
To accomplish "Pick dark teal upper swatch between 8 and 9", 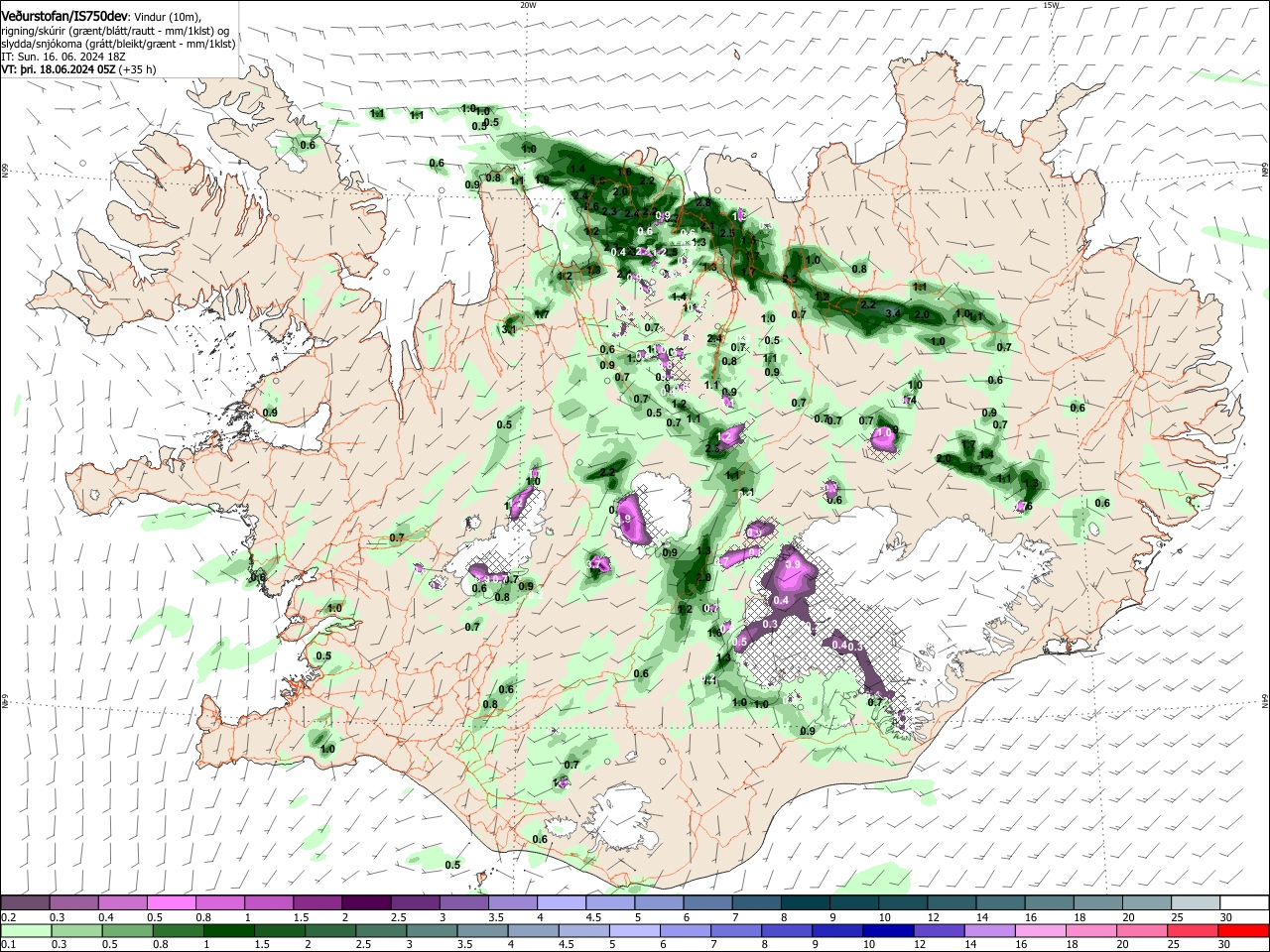I will point(805,902).
